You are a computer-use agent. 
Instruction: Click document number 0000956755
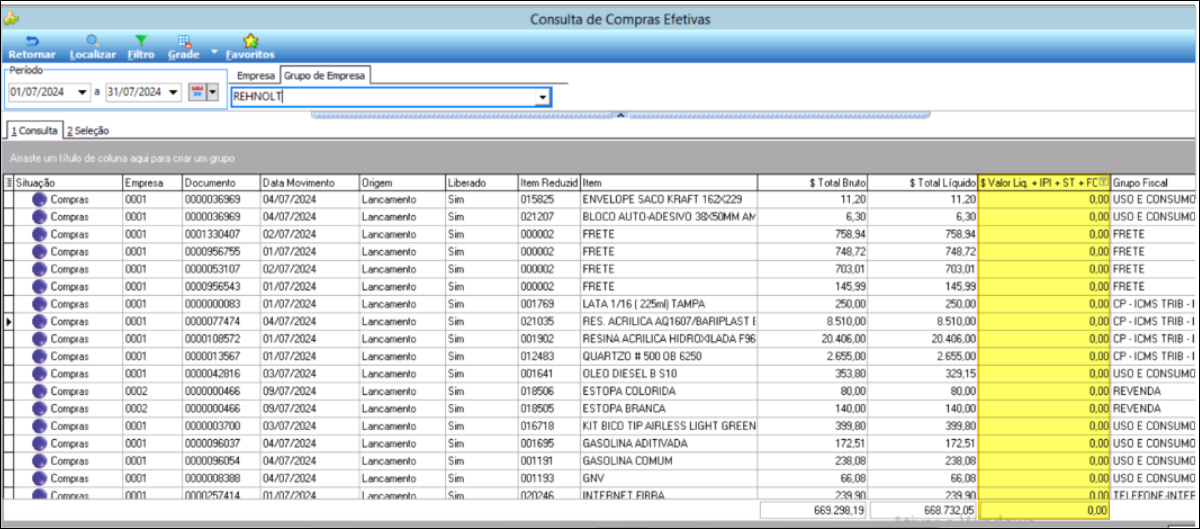tap(221, 251)
